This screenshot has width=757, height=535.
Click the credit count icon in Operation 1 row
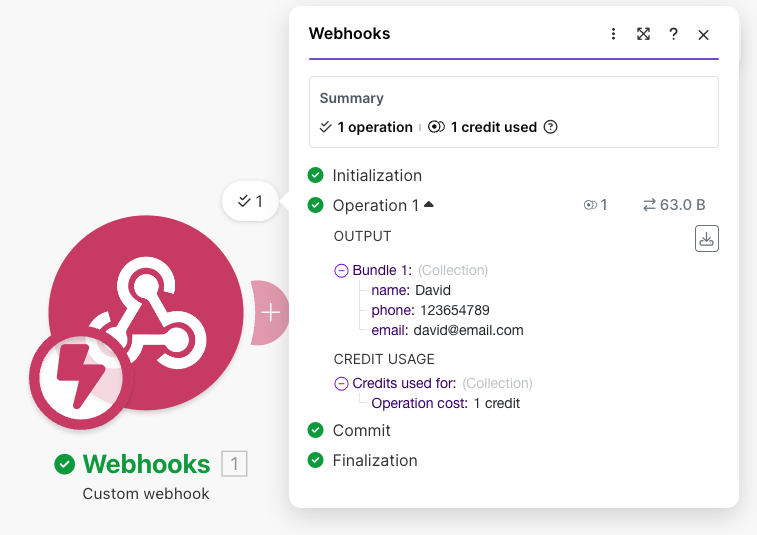(590, 205)
